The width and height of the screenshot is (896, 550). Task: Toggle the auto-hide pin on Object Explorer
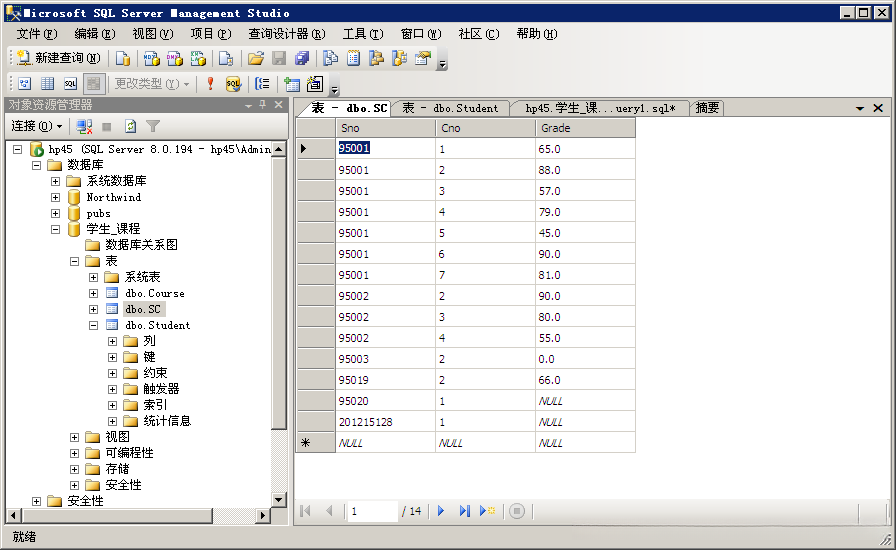coord(263,105)
